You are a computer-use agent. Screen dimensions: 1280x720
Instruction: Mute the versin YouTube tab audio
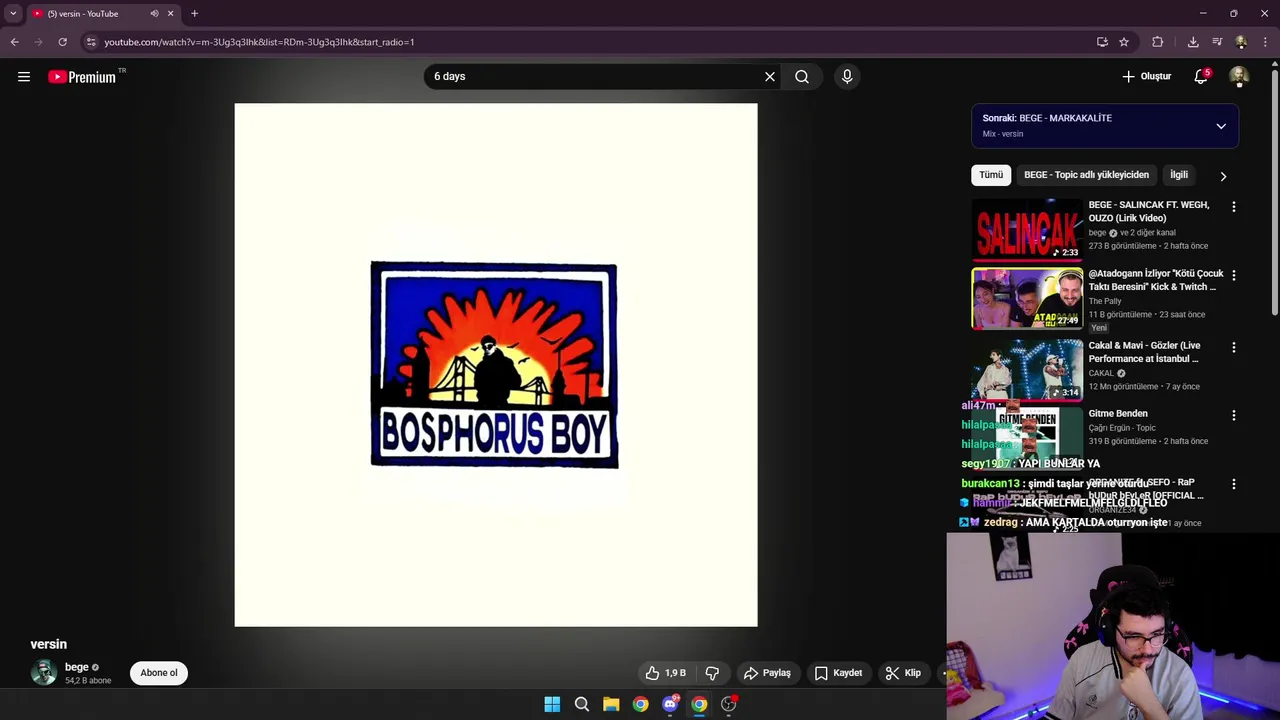coord(154,14)
